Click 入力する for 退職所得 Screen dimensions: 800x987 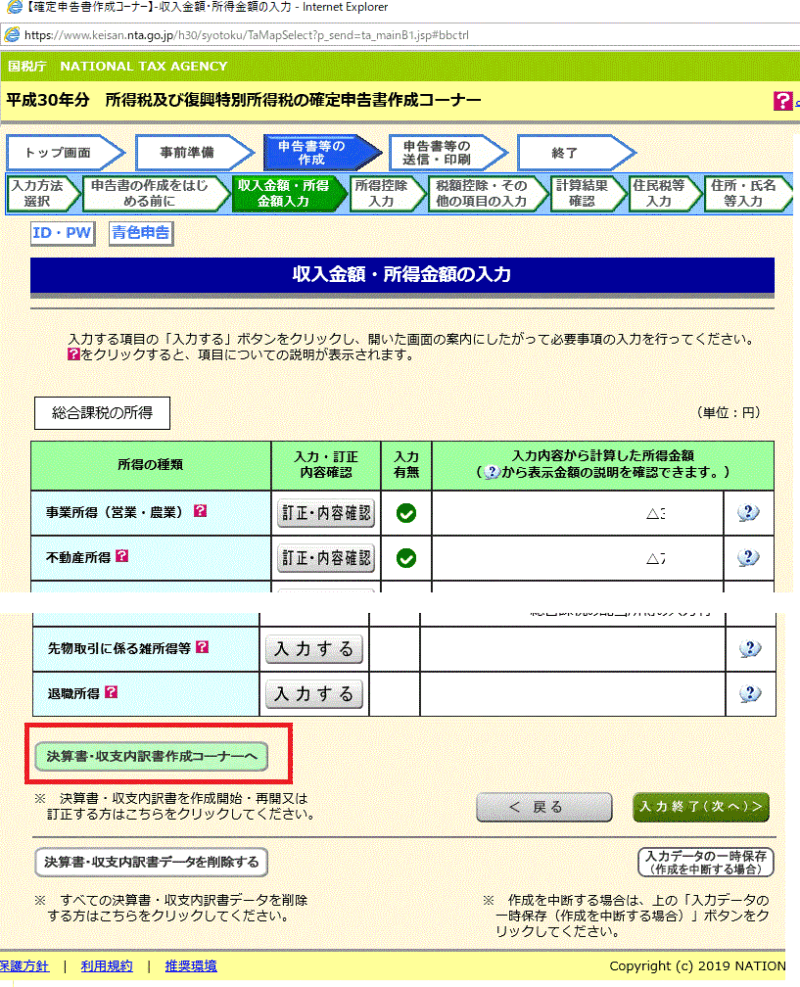[314, 693]
